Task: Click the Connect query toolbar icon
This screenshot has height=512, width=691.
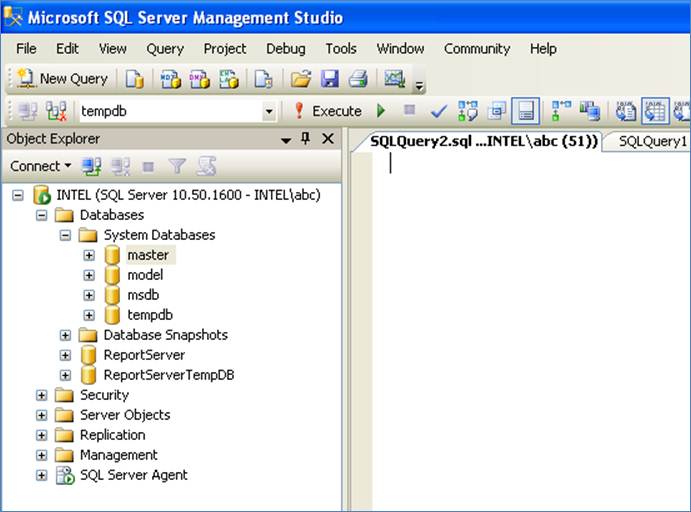Action: [x=28, y=111]
